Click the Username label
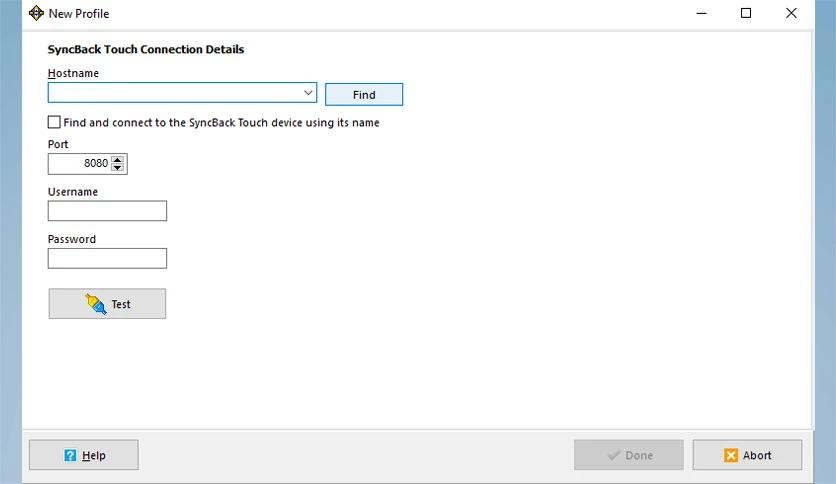The image size is (836, 484). click(73, 191)
